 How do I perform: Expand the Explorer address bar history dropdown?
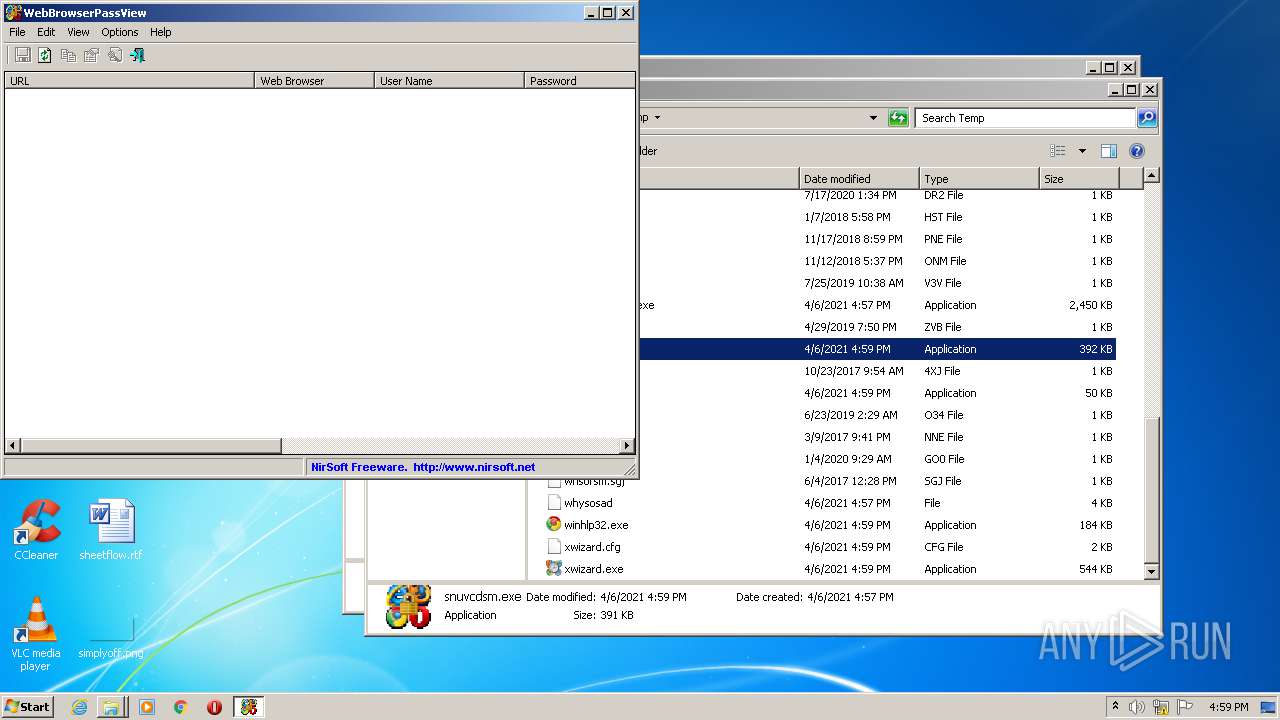[874, 118]
